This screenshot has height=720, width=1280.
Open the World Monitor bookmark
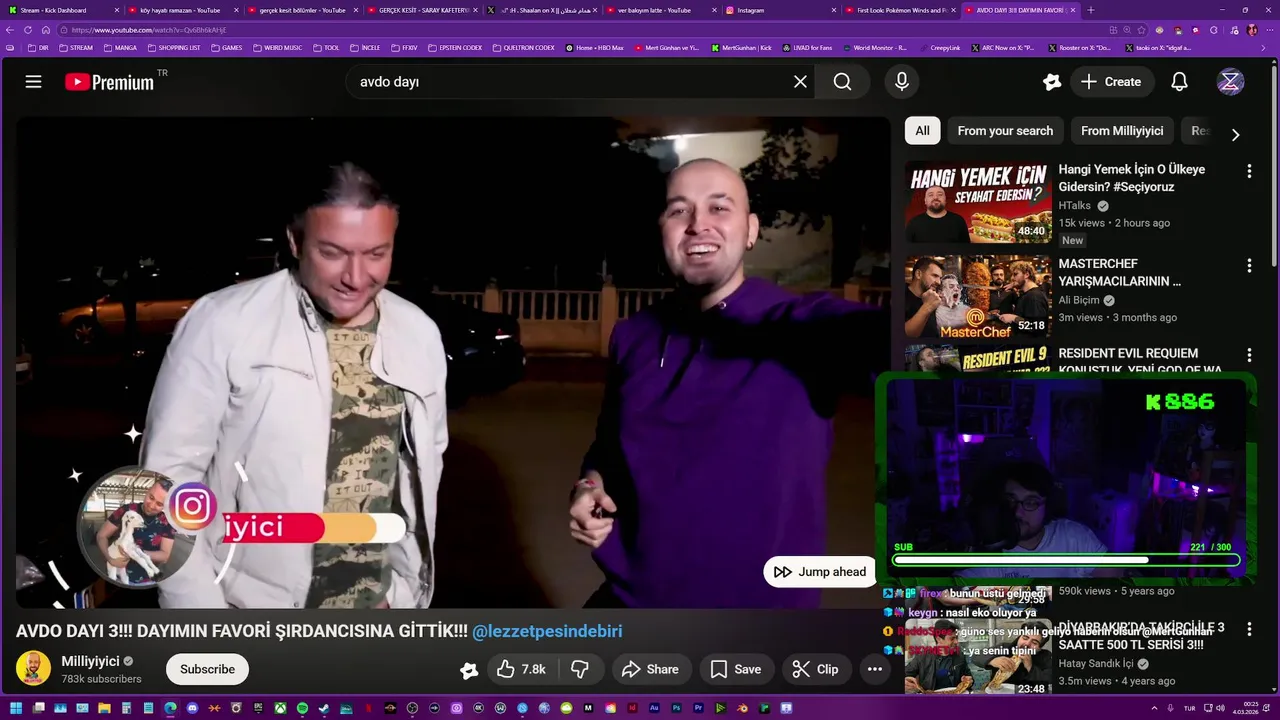[x=873, y=47]
